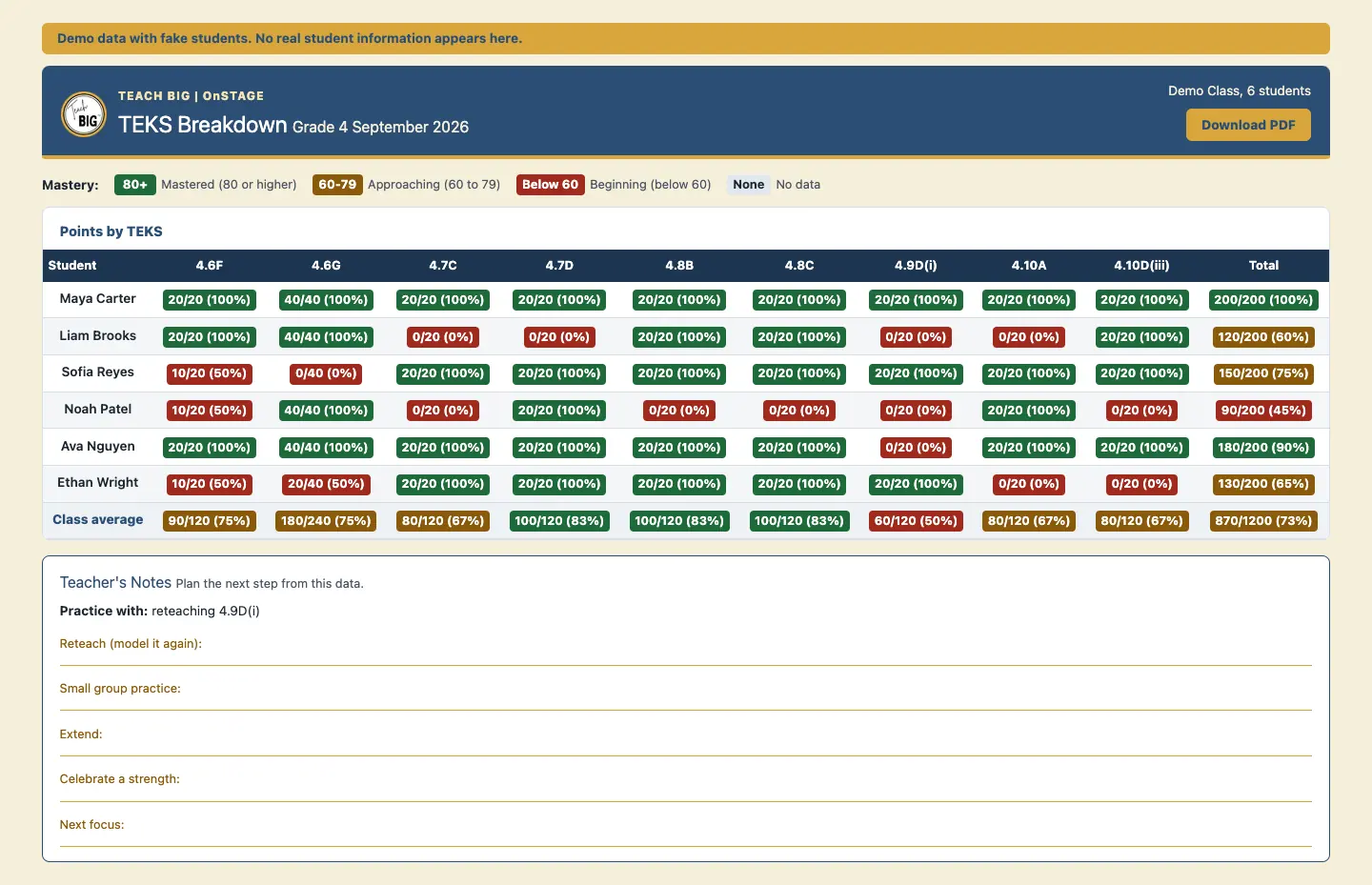Select student name Noah Patel
1372x885 pixels.
coord(98,410)
